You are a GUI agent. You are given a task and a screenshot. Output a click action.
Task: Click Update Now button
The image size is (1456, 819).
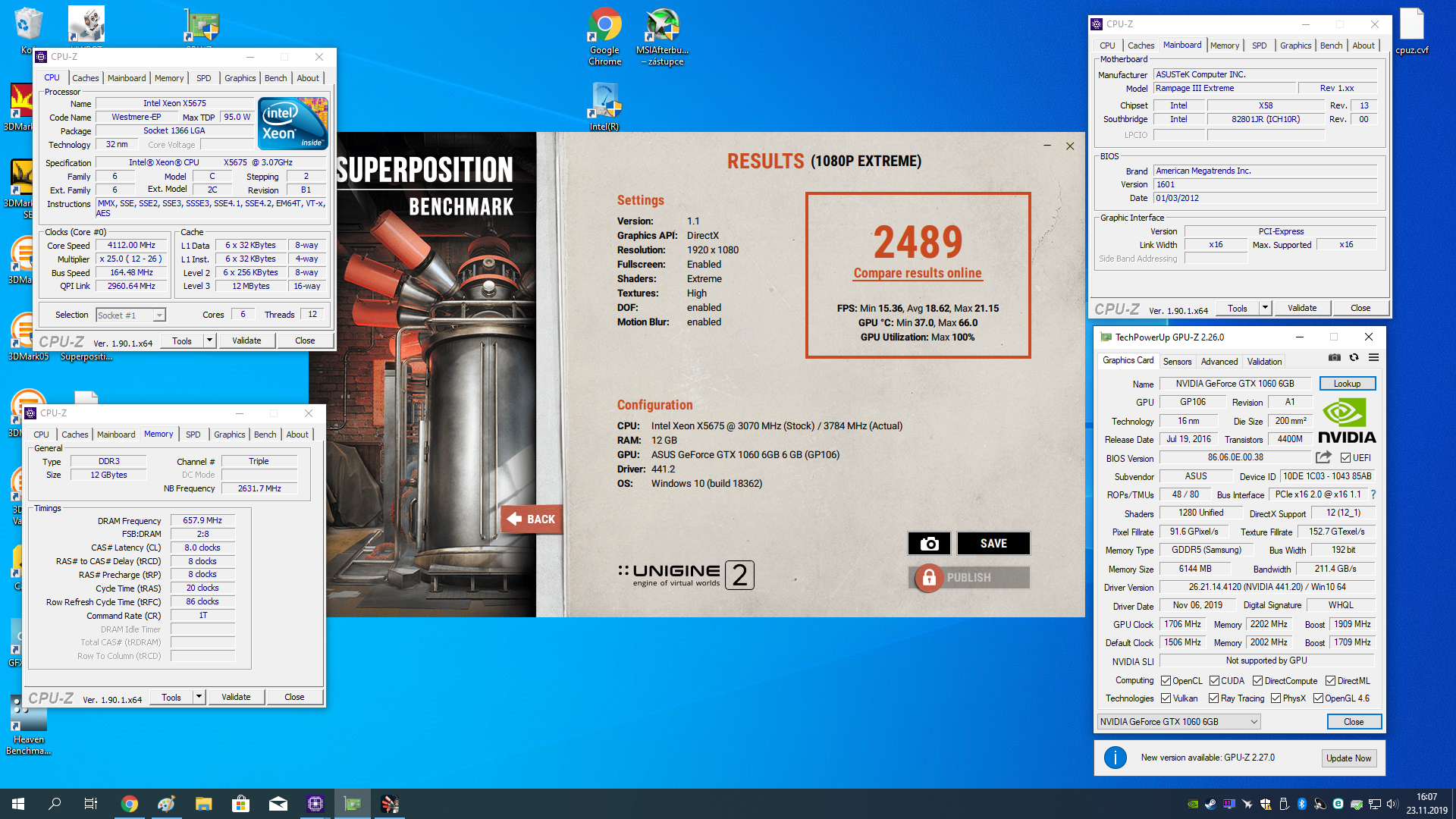(1348, 758)
